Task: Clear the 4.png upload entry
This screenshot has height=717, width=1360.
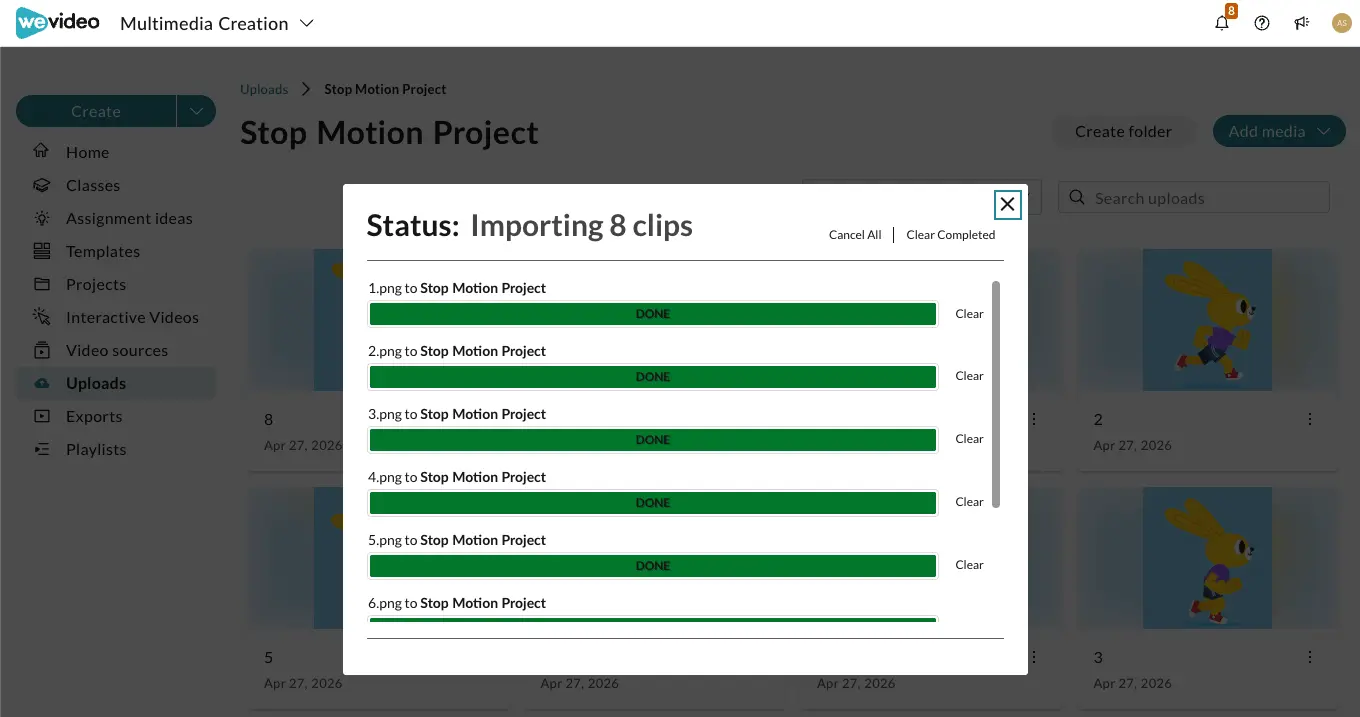Action: pos(969,502)
